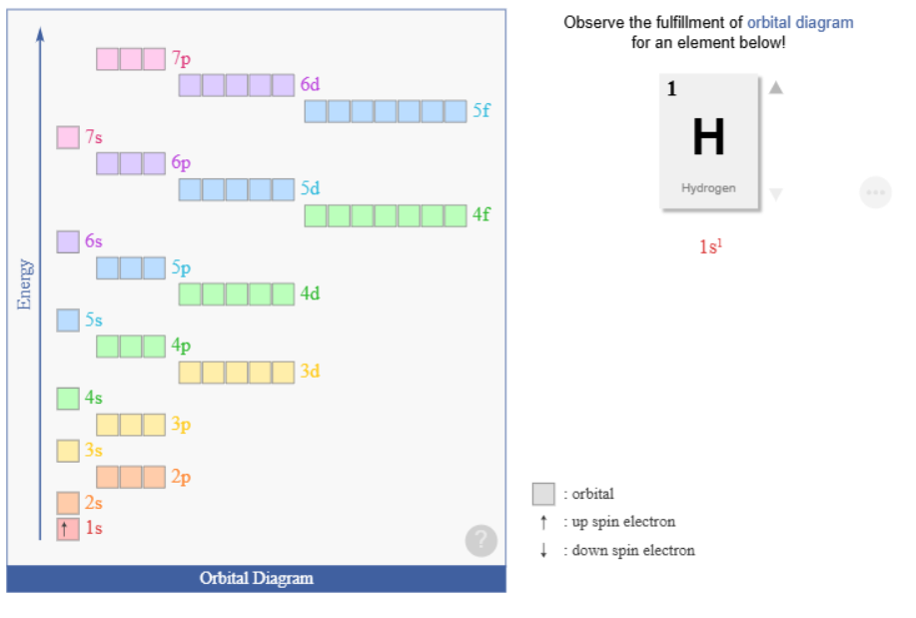Click the last 4f orbital box
Image resolution: width=916 pixels, height=618 pixels.
click(456, 215)
